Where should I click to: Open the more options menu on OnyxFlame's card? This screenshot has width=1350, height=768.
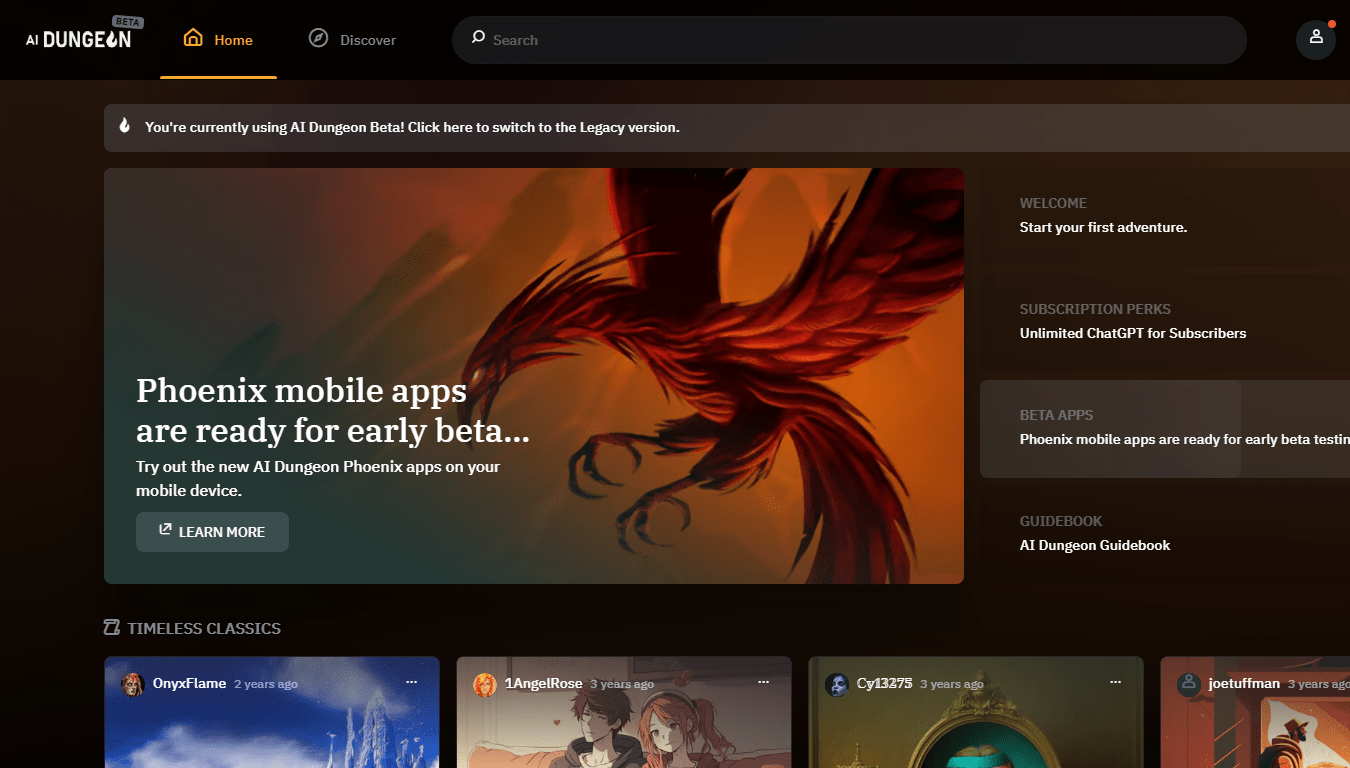coord(411,682)
